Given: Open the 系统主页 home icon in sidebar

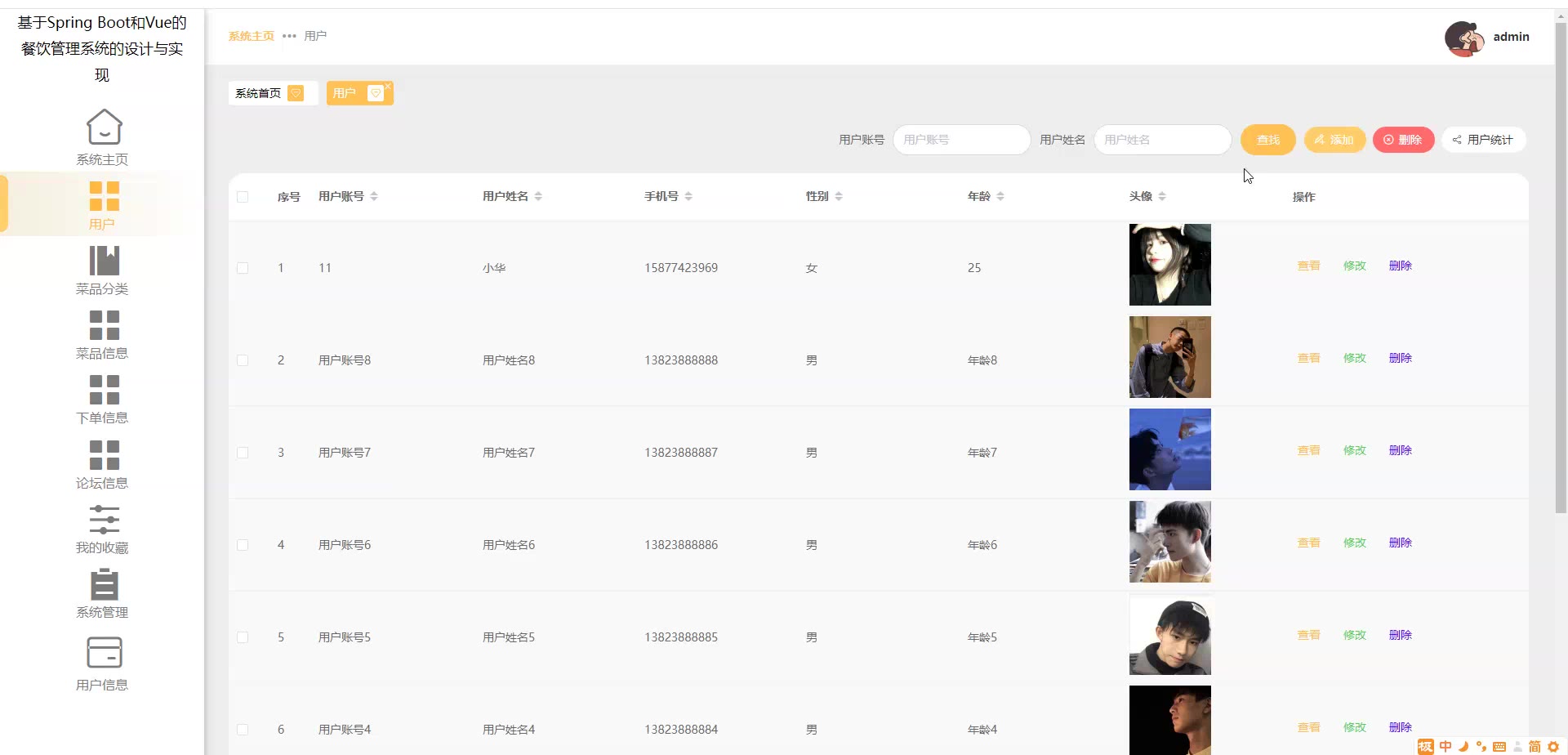Looking at the screenshot, I should click(x=104, y=127).
